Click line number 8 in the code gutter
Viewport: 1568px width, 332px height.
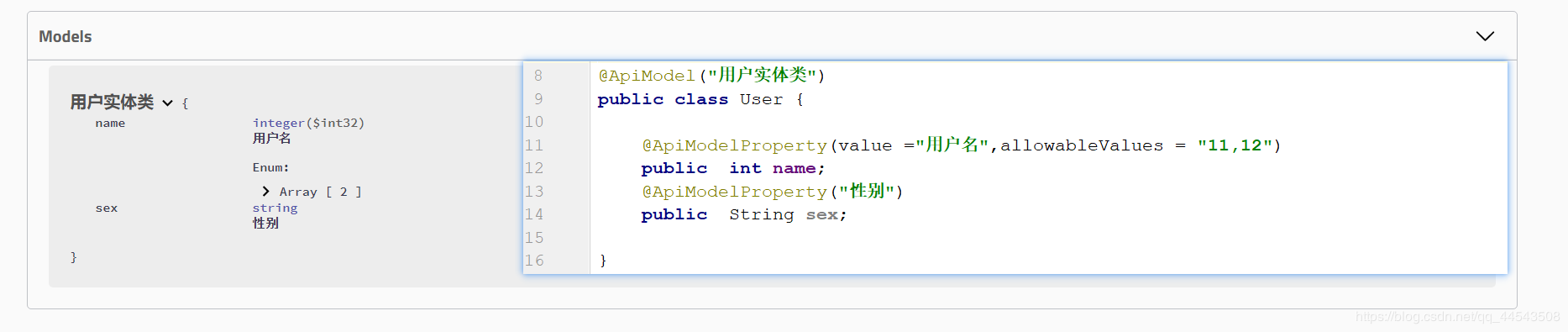coord(538,76)
